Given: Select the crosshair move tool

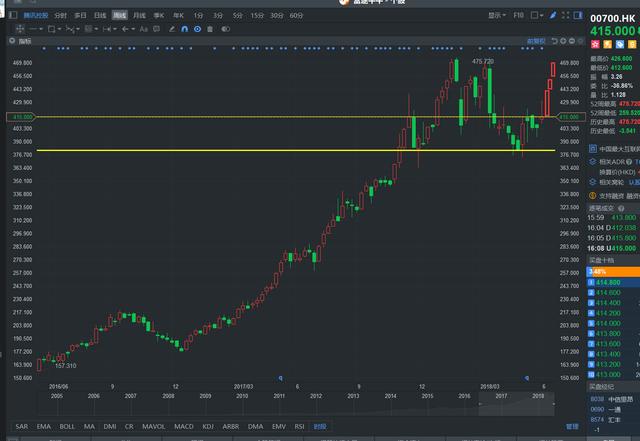Looking at the screenshot, I should pyautogui.click(x=20, y=29).
